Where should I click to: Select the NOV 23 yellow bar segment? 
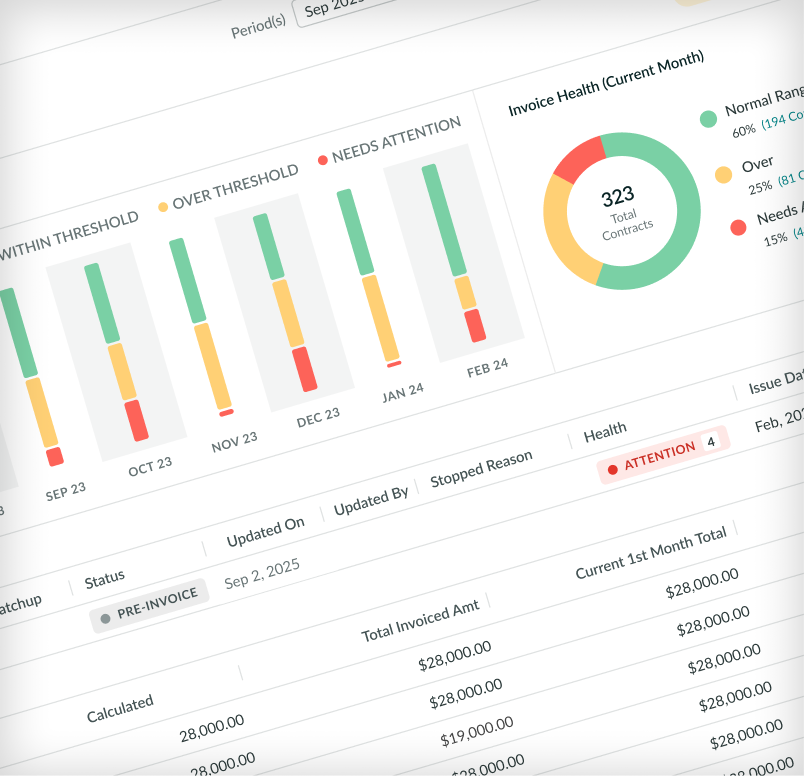tap(213, 366)
